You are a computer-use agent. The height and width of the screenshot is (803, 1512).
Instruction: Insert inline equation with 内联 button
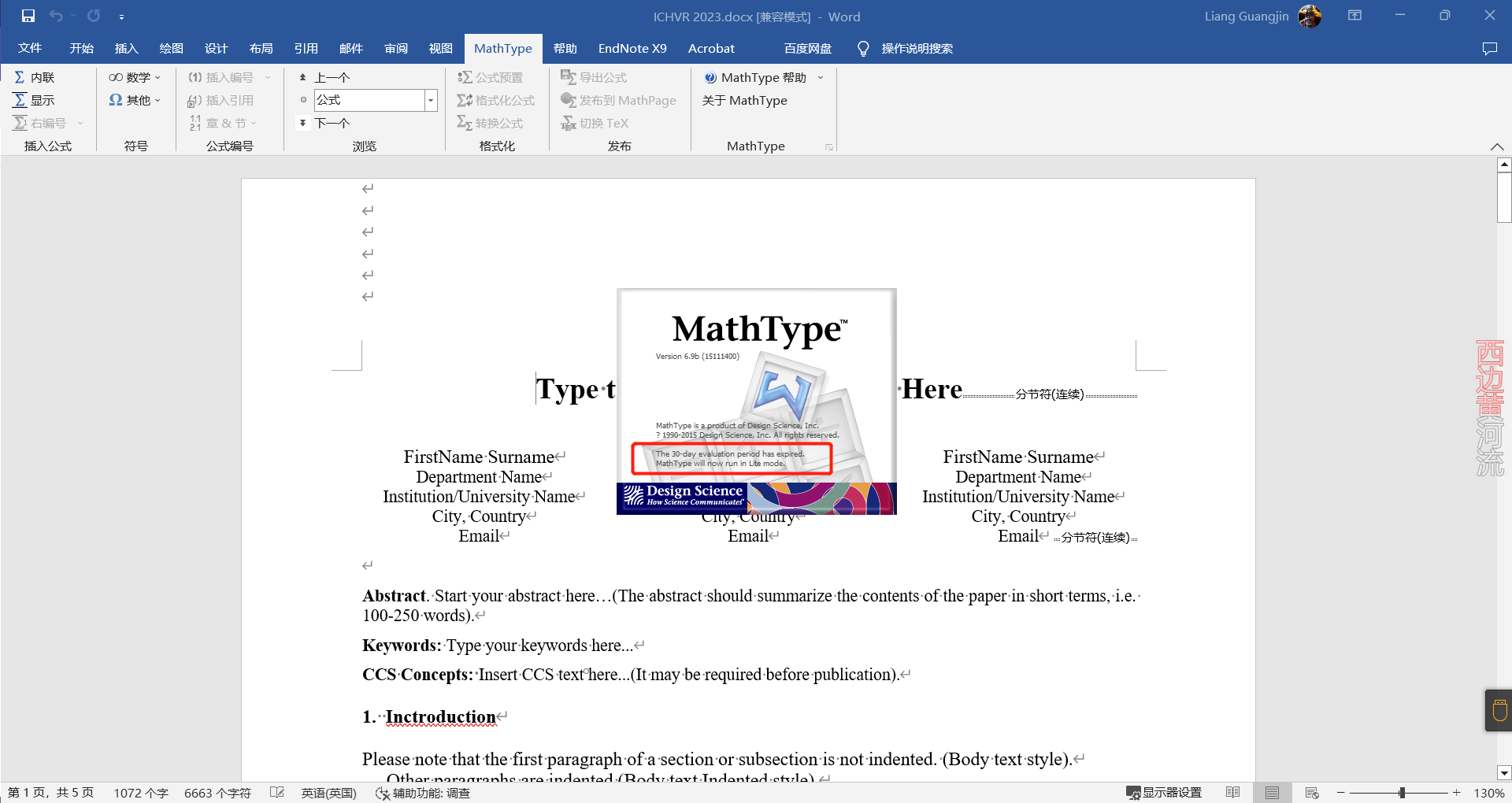click(x=35, y=77)
